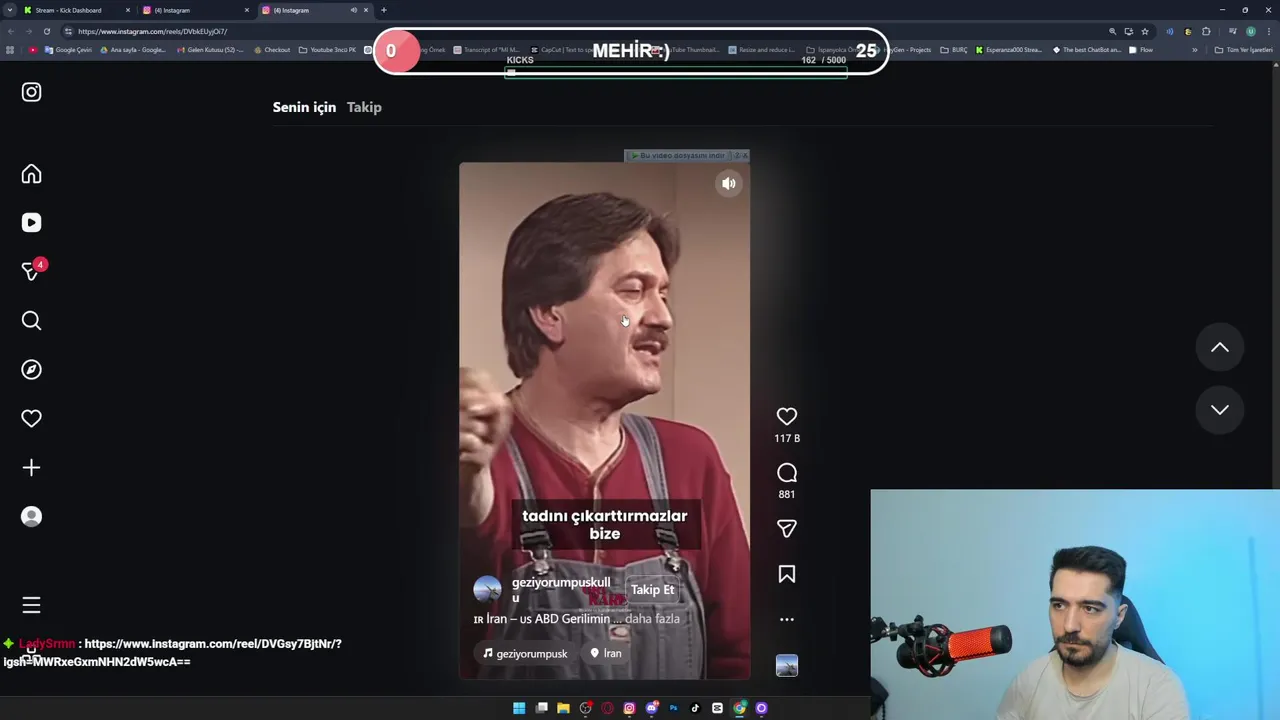Click the Instagram reel link in chat overlay

[172, 653]
